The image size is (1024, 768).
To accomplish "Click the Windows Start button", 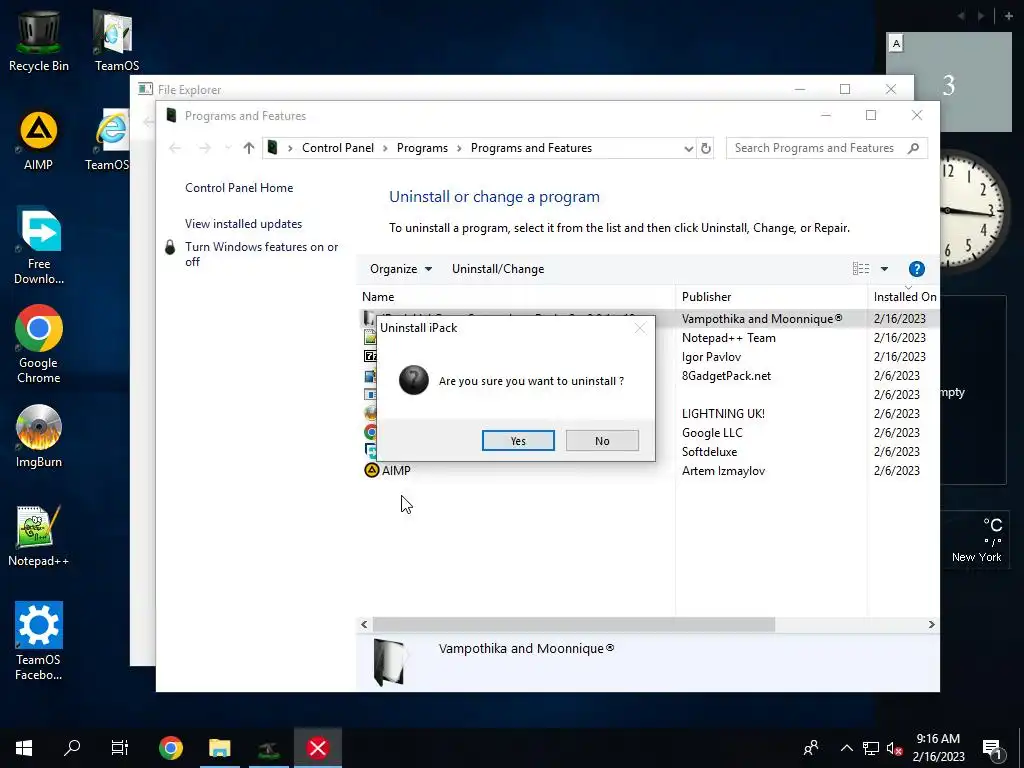I will click(24, 748).
